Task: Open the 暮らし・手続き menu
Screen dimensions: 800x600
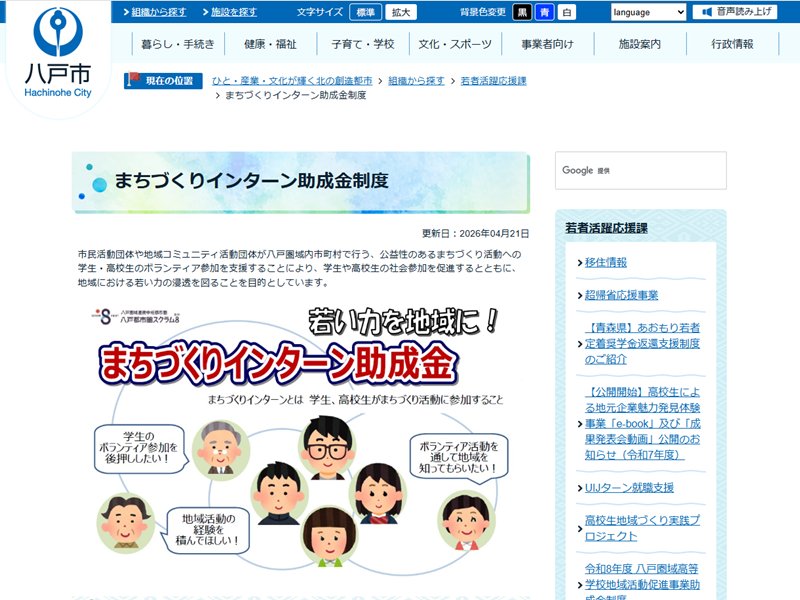Action: (x=178, y=45)
